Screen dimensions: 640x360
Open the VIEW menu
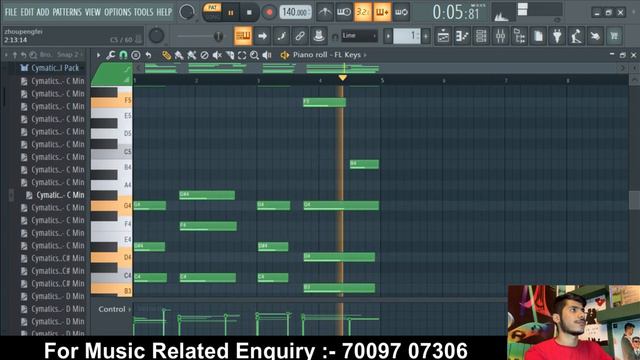tap(93, 12)
